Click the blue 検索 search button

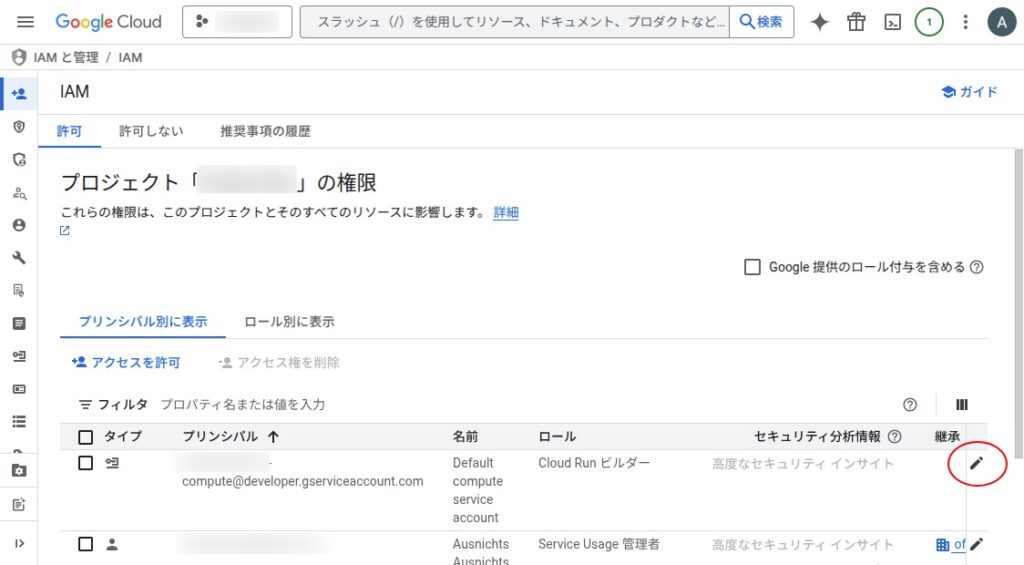[x=761, y=22]
